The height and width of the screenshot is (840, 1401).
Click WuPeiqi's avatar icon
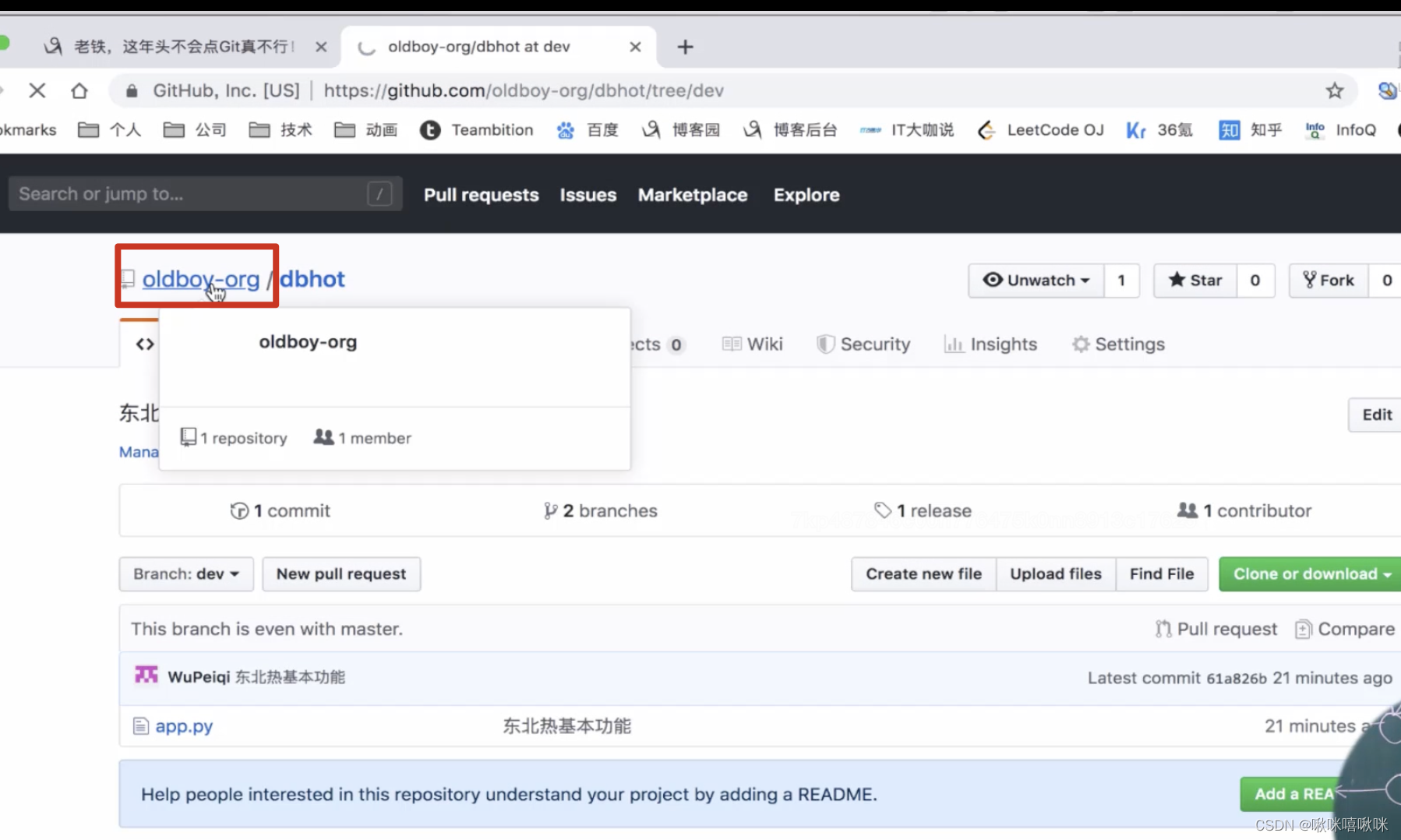click(x=146, y=676)
